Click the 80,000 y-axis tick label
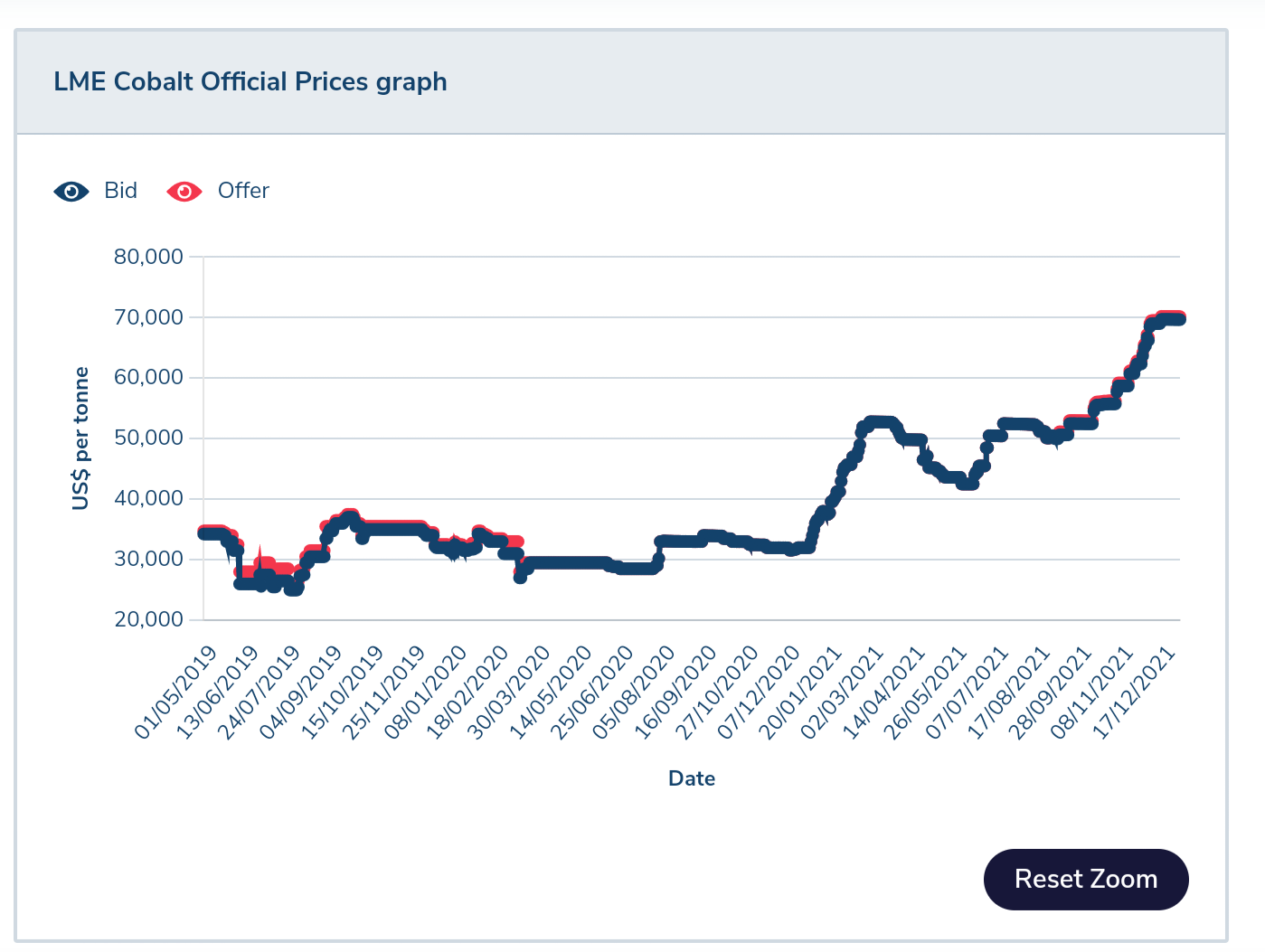The width and height of the screenshot is (1265, 952). click(x=148, y=257)
